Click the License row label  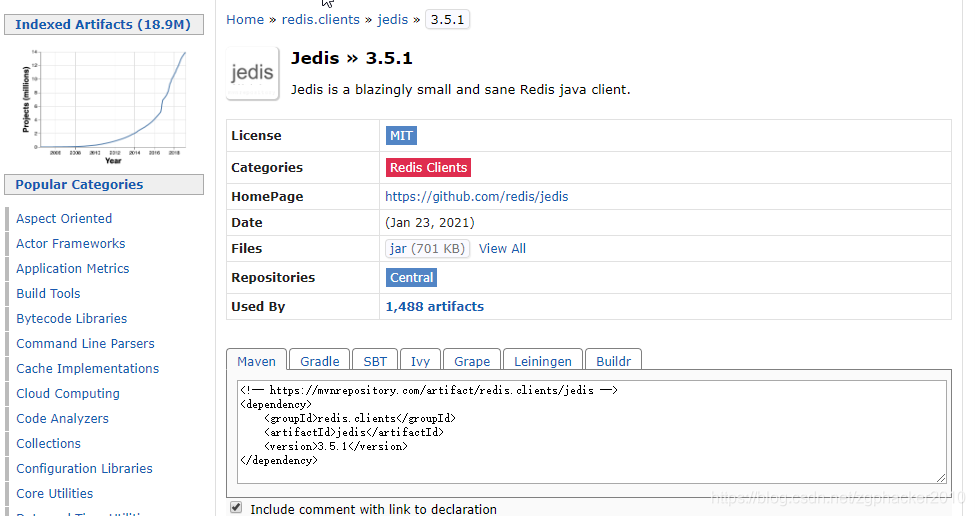click(x=256, y=136)
